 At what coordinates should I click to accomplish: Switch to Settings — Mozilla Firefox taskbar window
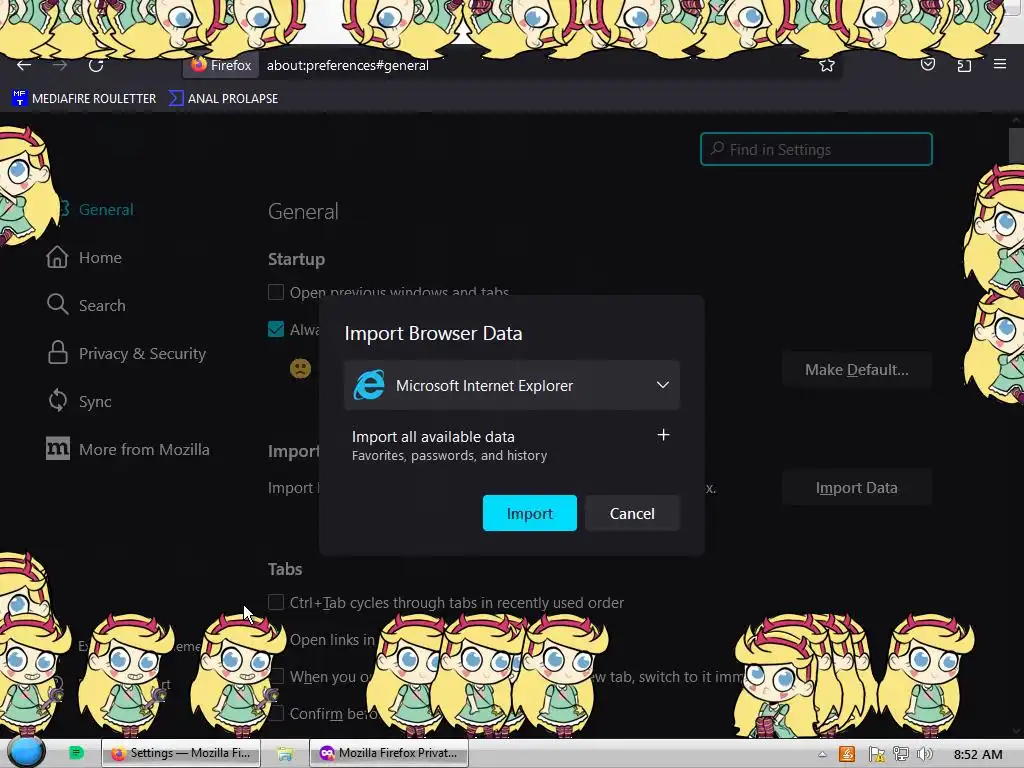tap(181, 753)
